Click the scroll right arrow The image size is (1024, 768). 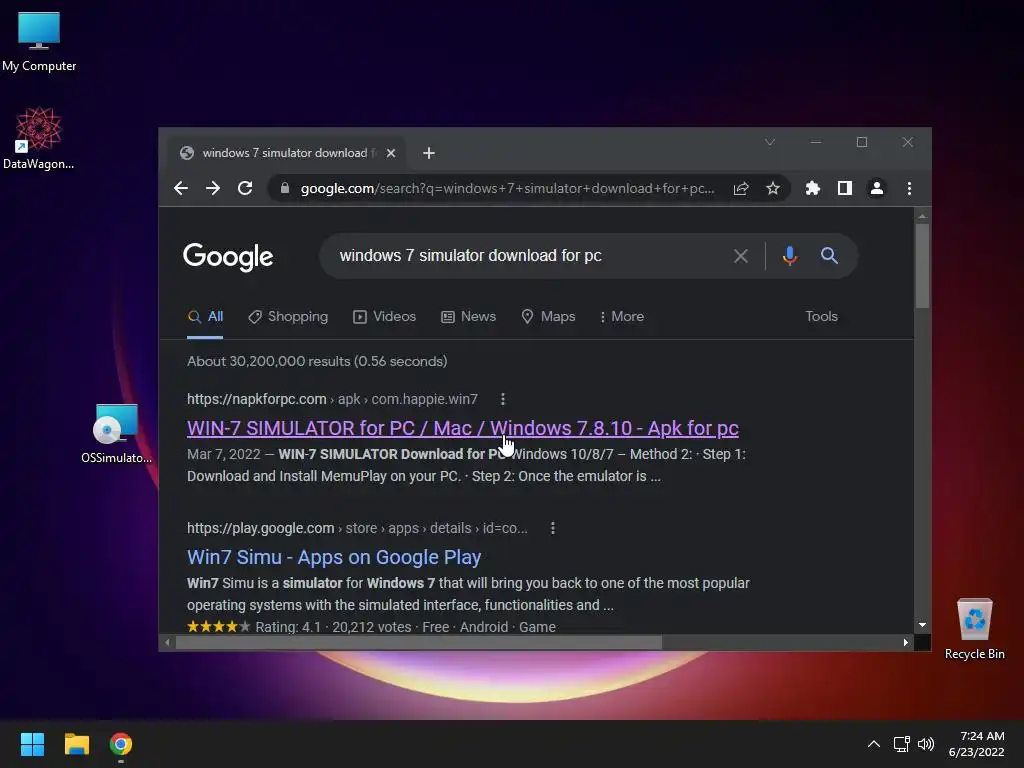pyautogui.click(x=905, y=643)
